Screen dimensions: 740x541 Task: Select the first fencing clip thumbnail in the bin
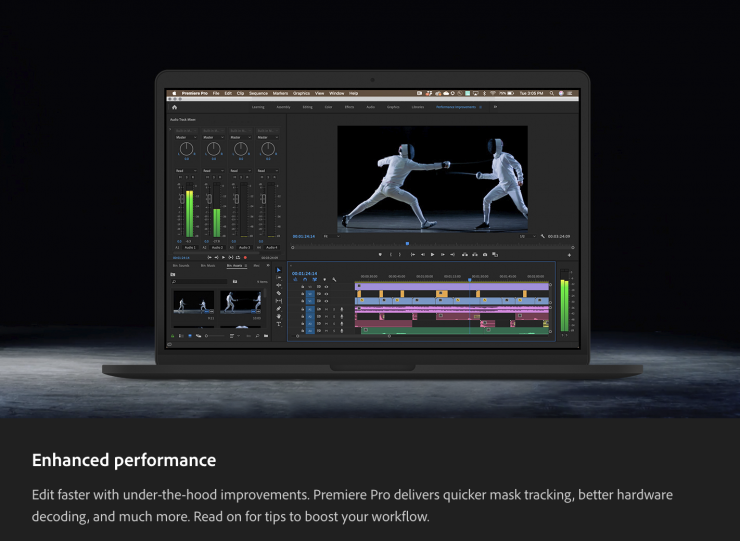[x=192, y=302]
